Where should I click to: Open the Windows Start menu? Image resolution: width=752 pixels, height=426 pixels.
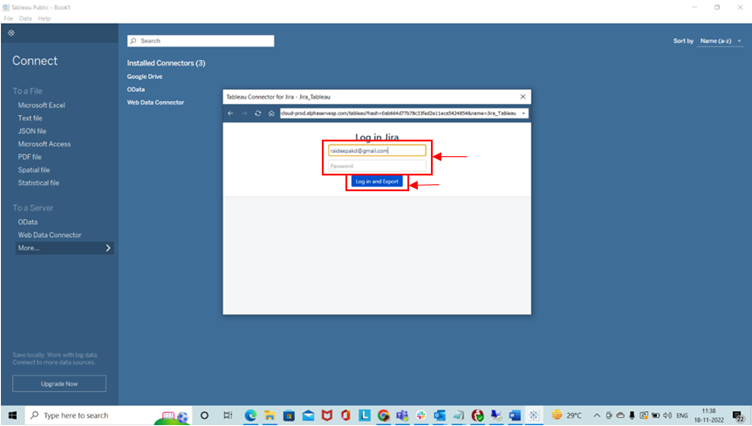(x=12, y=415)
